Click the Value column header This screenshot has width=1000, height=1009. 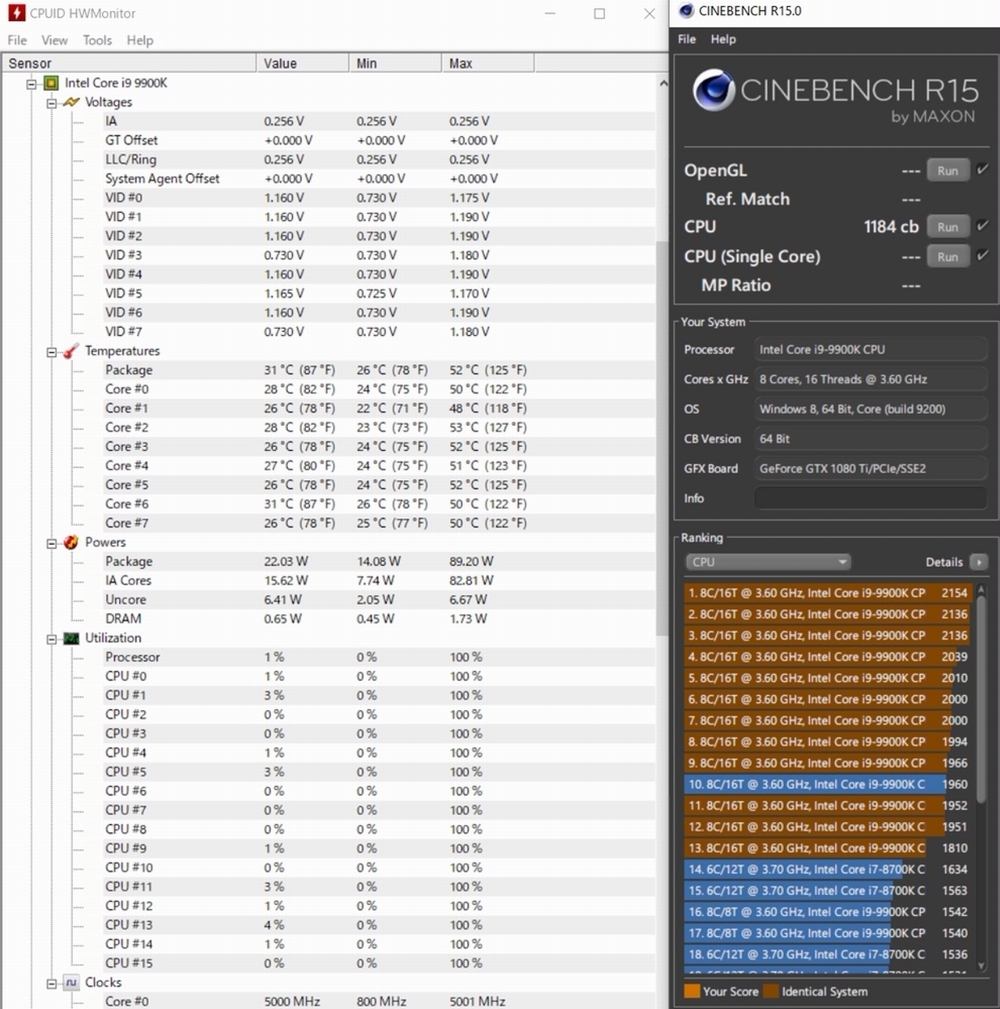pyautogui.click(x=302, y=63)
